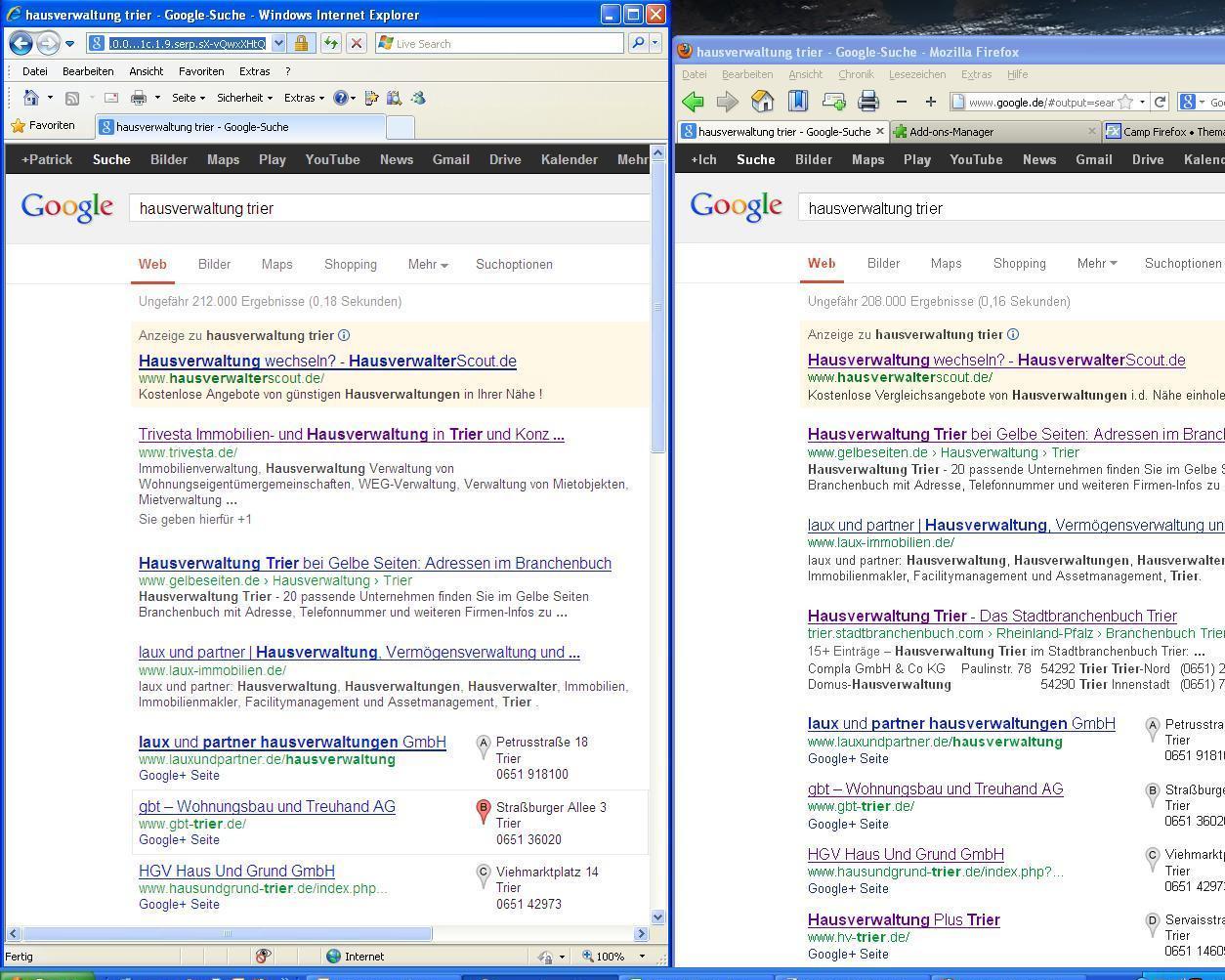Open the Sicherheit dropdown in Internet Explorer

tap(244, 98)
